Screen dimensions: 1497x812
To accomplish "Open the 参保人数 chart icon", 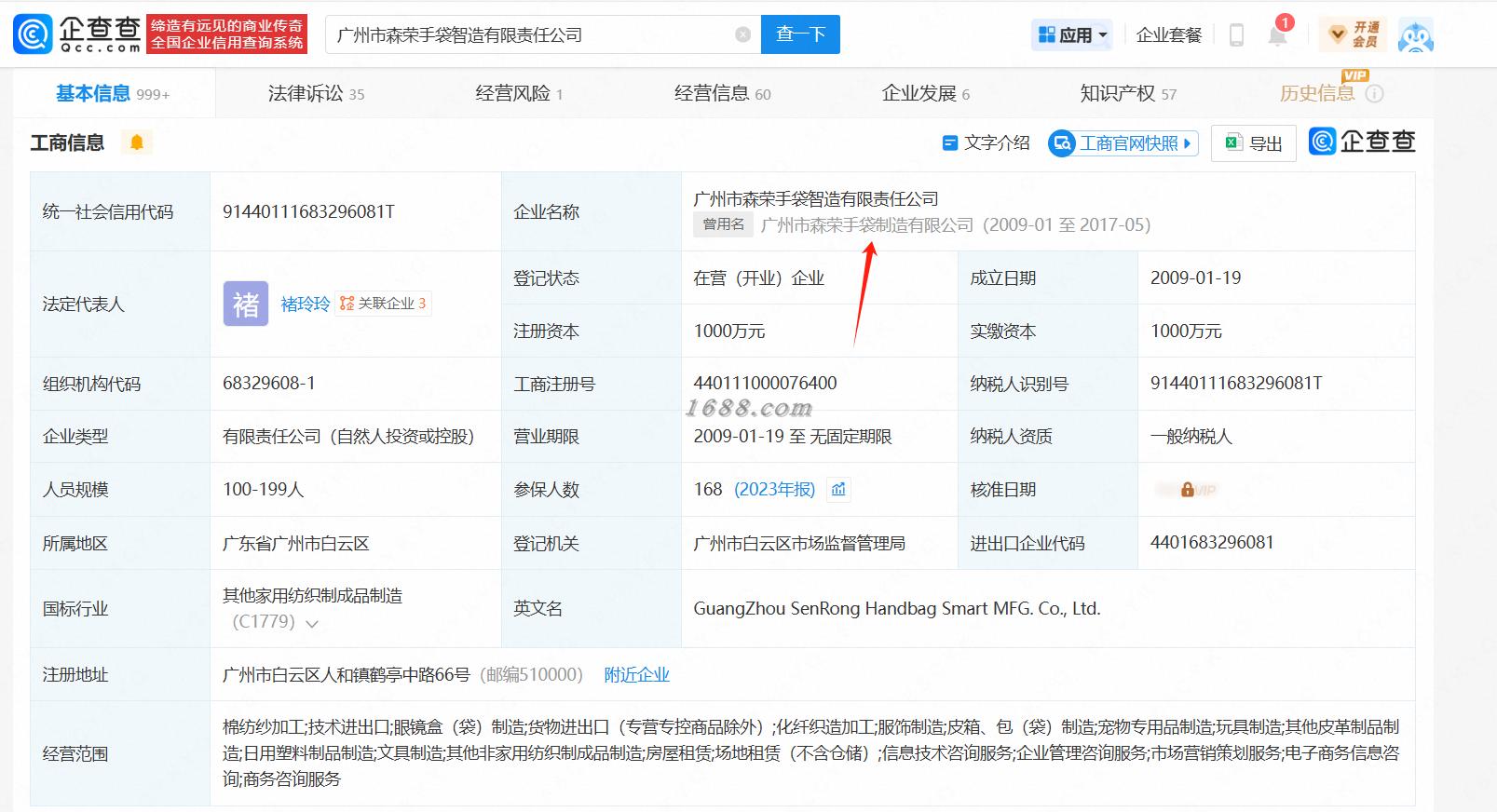I will tap(838, 490).
